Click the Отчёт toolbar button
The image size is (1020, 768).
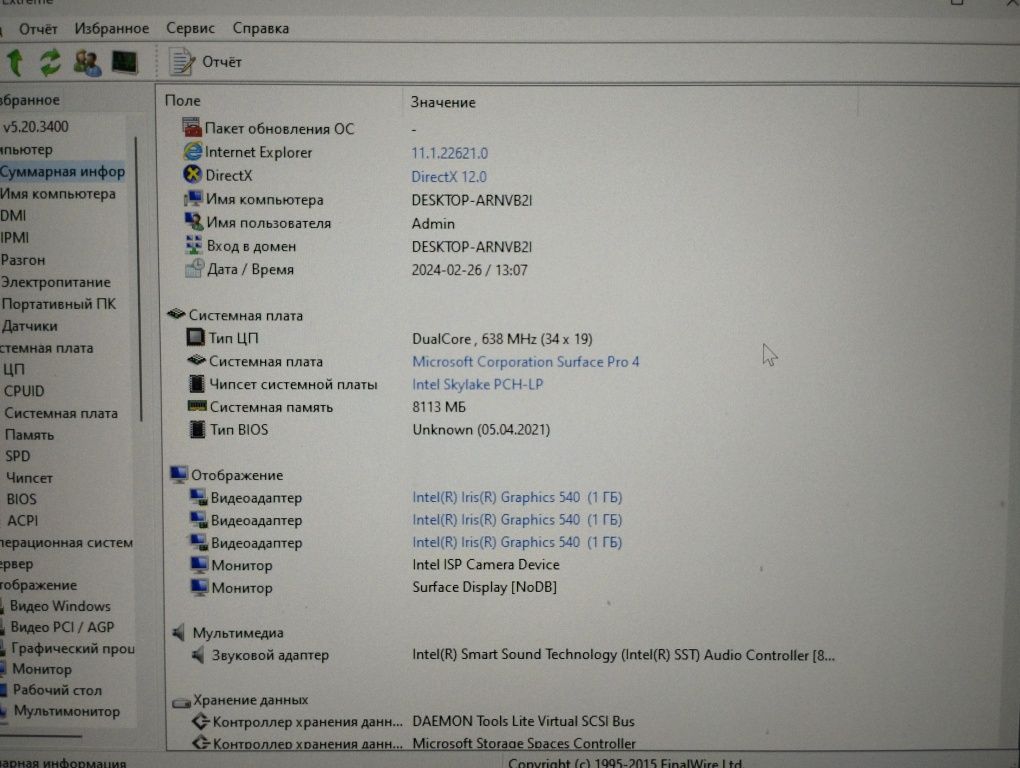206,62
